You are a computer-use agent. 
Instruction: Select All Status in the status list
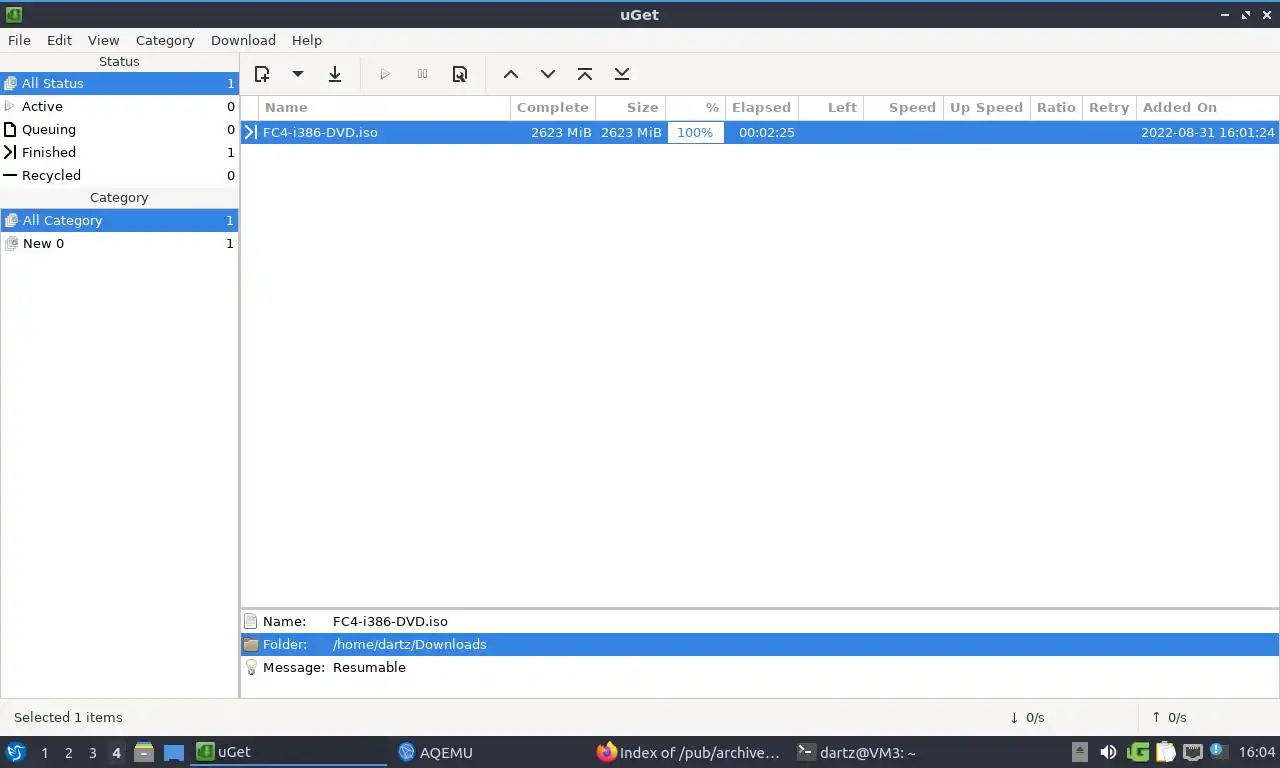click(x=119, y=83)
